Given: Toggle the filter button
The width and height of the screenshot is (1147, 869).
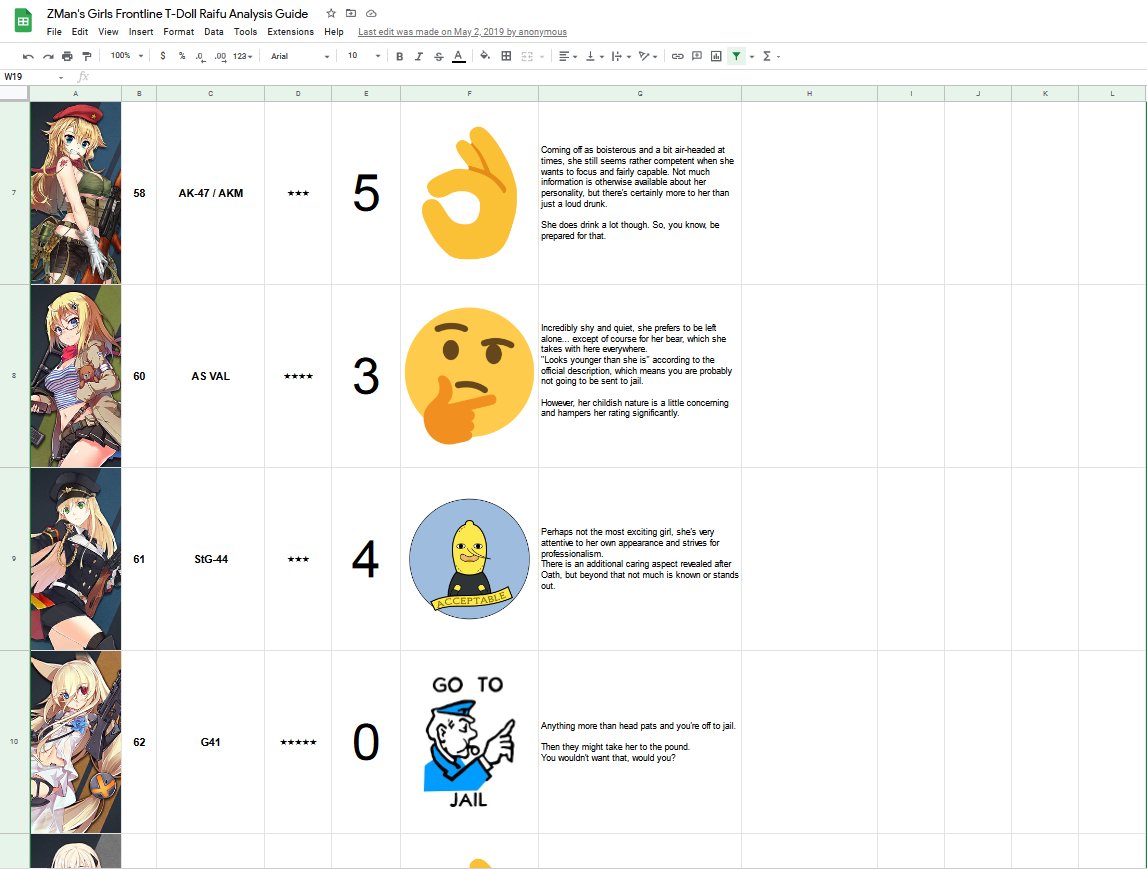Looking at the screenshot, I should pos(736,56).
